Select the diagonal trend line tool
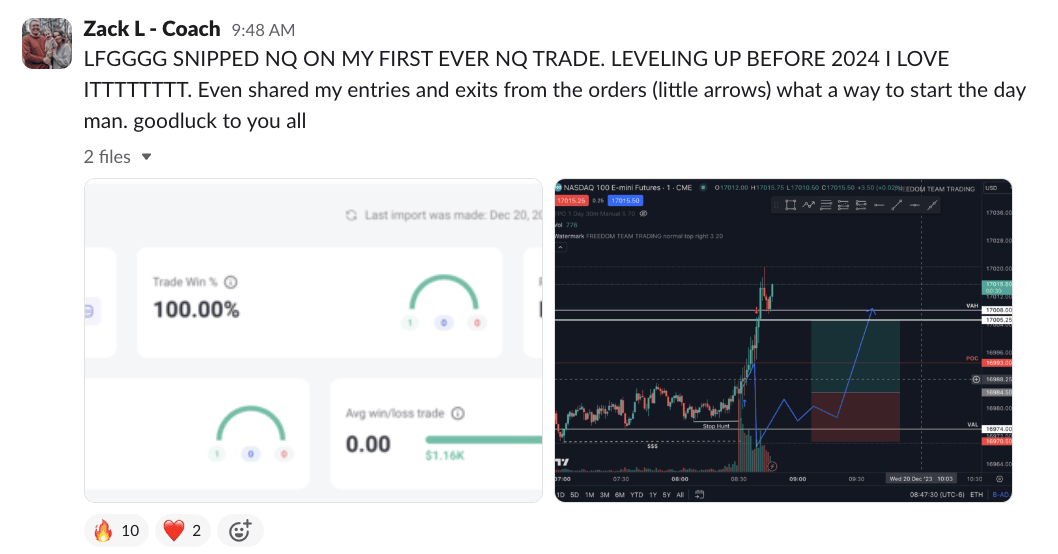Image resolution: width=1058 pixels, height=554 pixels. 897,205
